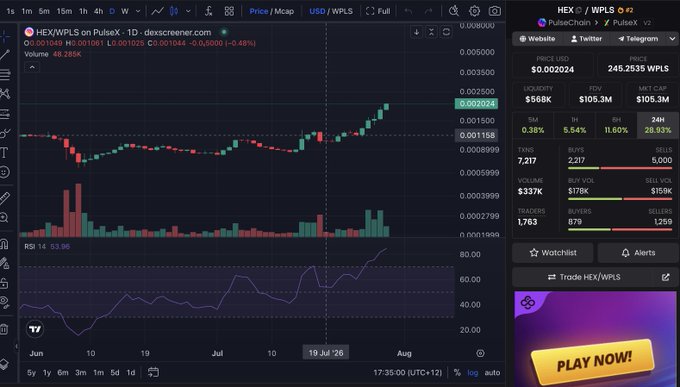This screenshot has width=680, height=387.
Task: Click the trash remove drawings icon
Action: 4,329
